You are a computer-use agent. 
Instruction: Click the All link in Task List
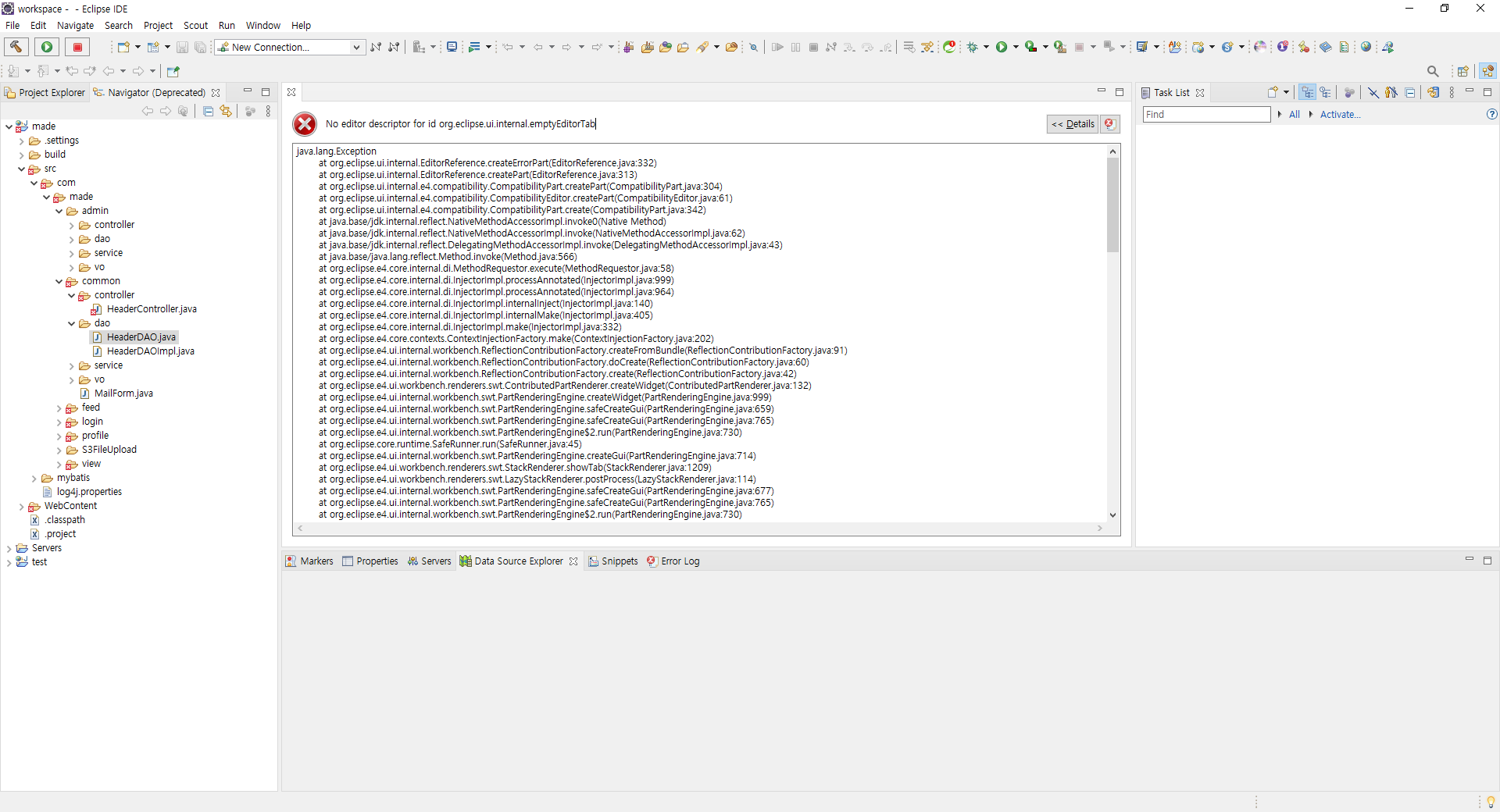pyautogui.click(x=1295, y=115)
